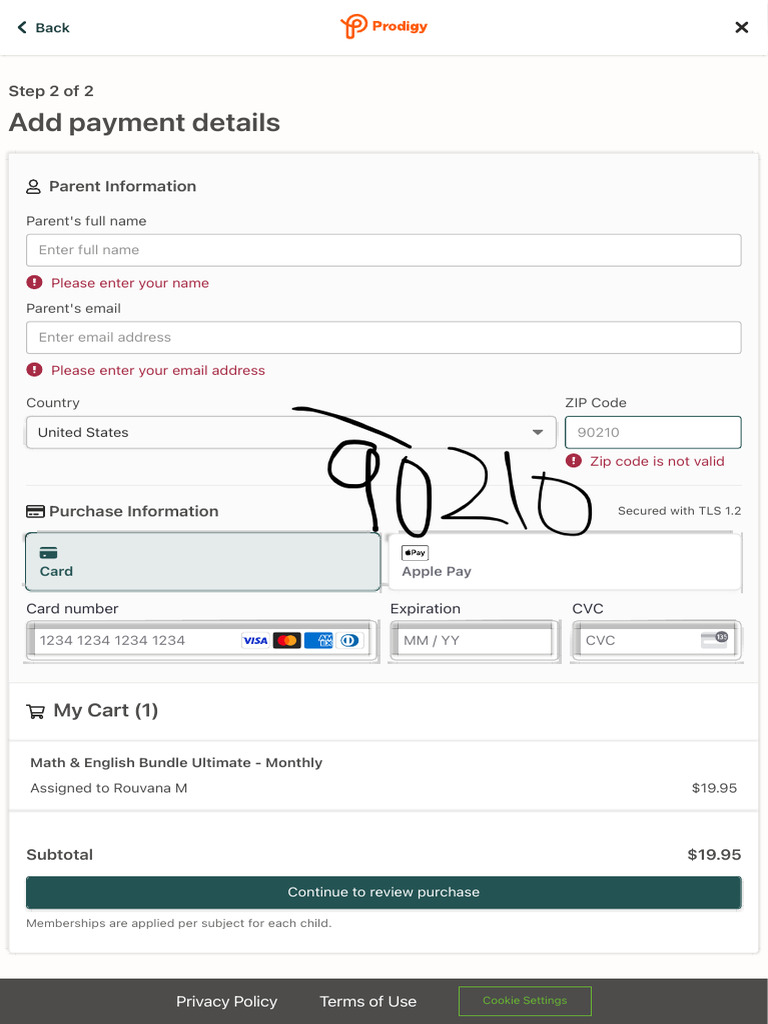Click the American Express card icon
768x1024 pixels.
click(319, 640)
